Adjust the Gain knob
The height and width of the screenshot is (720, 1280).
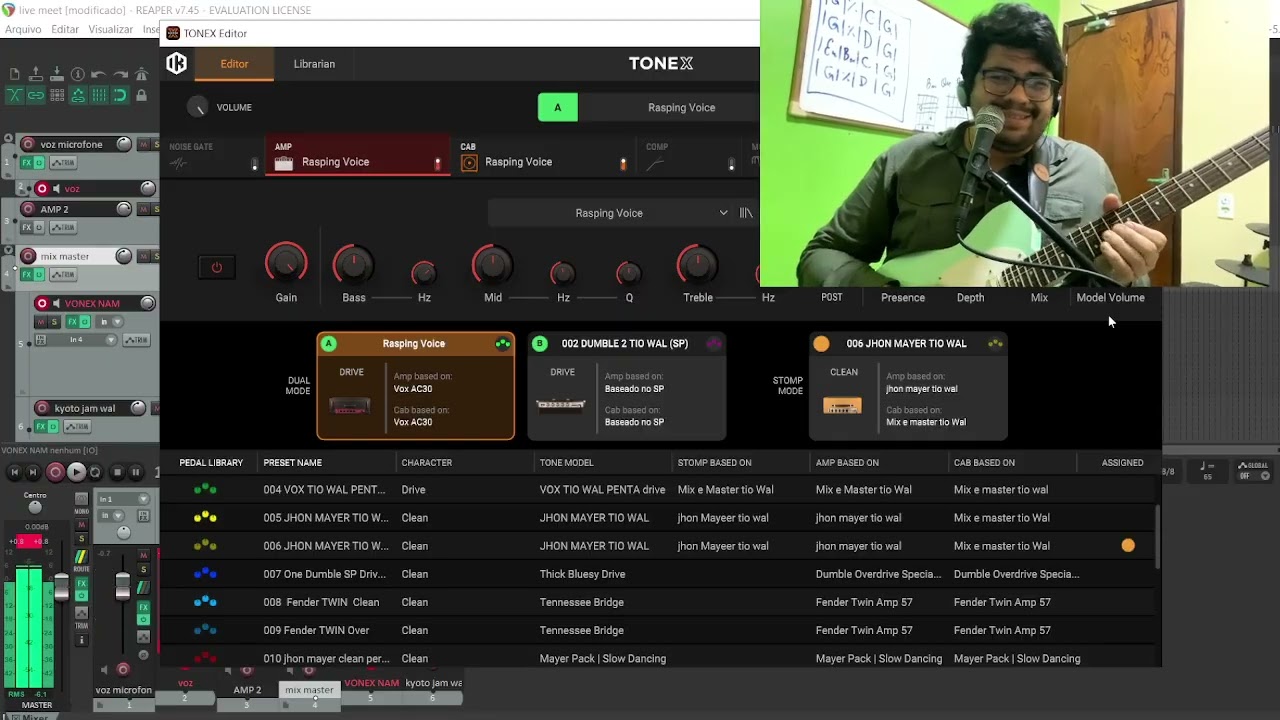(x=286, y=264)
